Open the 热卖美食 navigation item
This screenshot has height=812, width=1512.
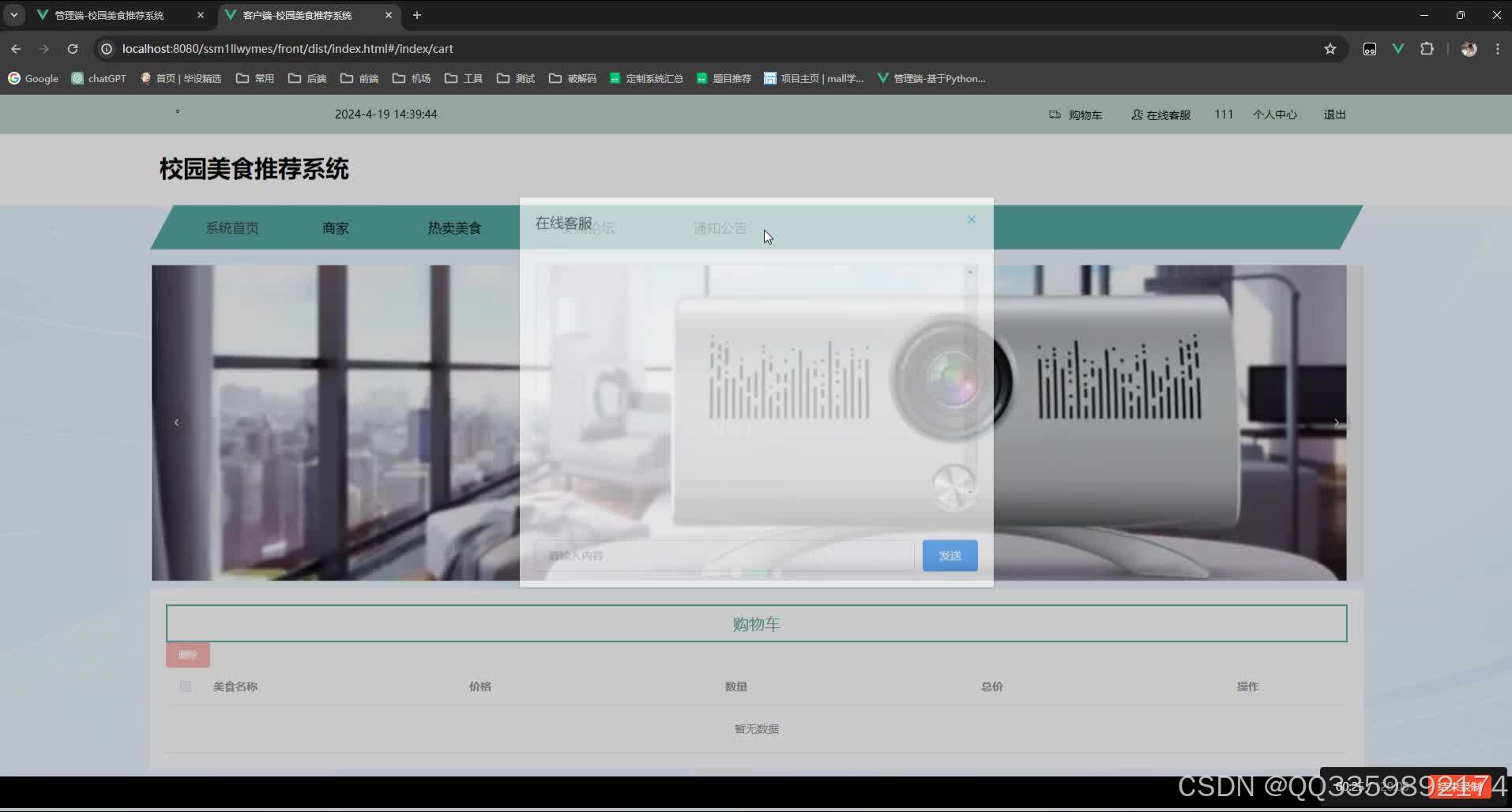coord(454,228)
